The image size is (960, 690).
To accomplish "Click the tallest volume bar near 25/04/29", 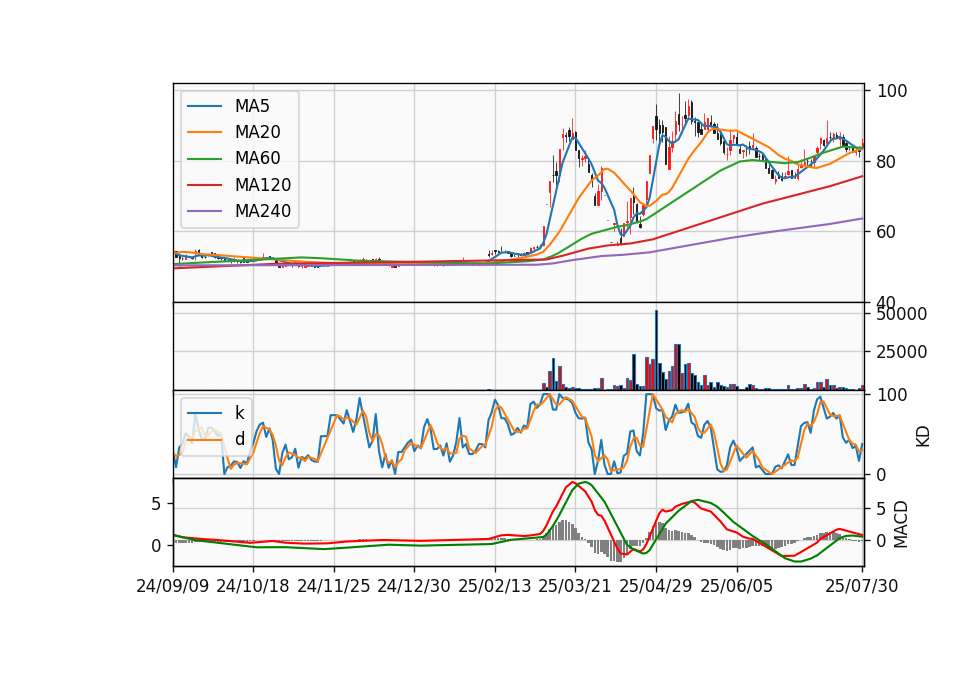I will click(656, 350).
